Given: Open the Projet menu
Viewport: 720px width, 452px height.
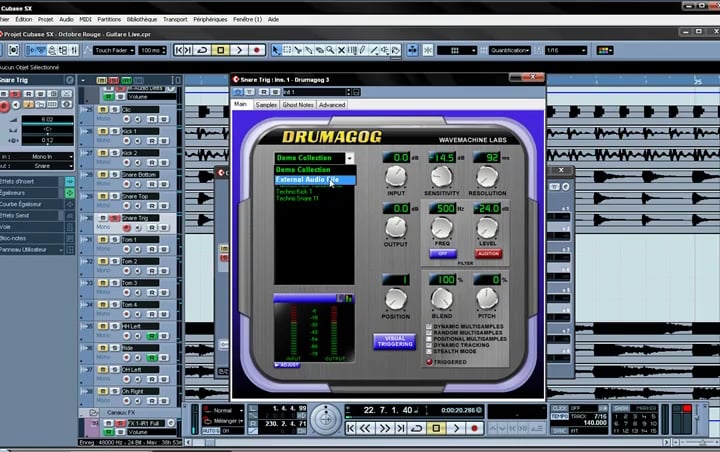Looking at the screenshot, I should coord(45,19).
